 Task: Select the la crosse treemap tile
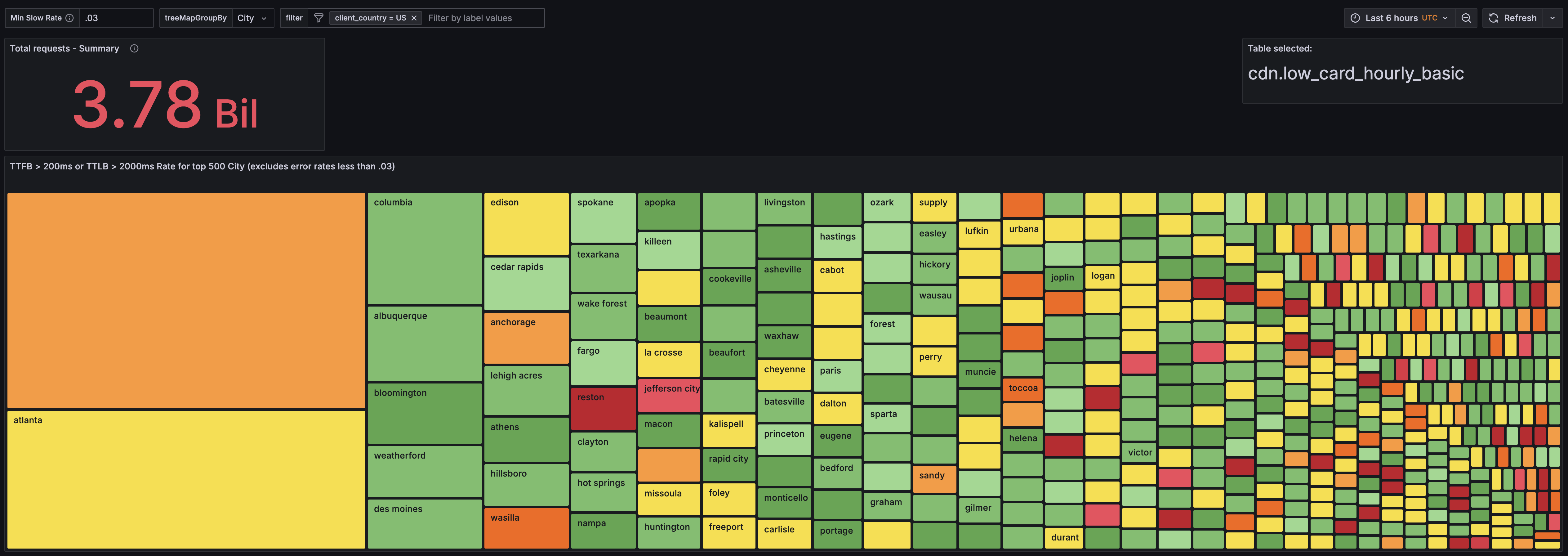tap(669, 360)
